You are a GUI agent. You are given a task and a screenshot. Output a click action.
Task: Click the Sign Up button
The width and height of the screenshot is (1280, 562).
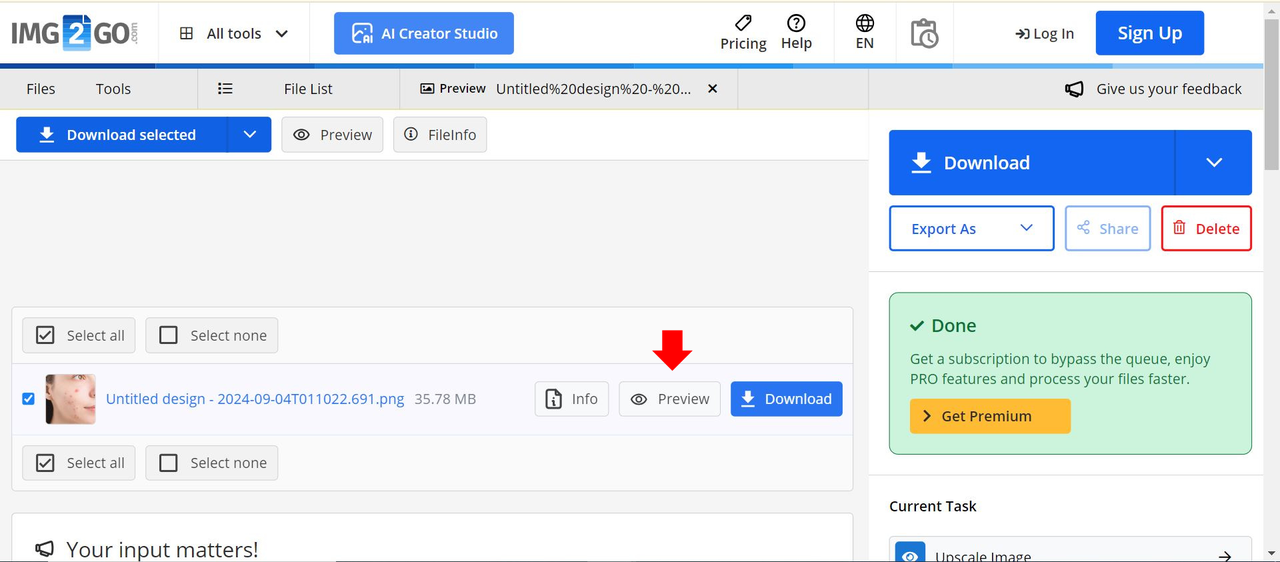tap(1150, 33)
